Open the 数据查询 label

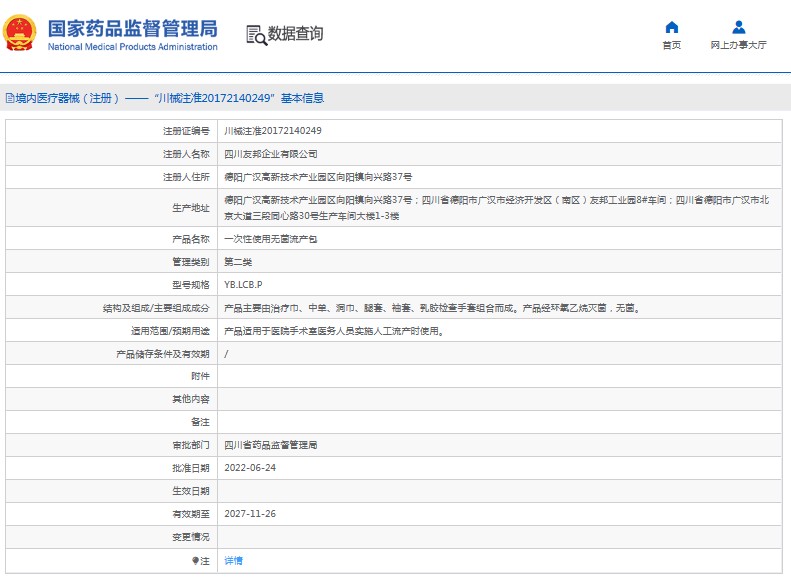295,34
